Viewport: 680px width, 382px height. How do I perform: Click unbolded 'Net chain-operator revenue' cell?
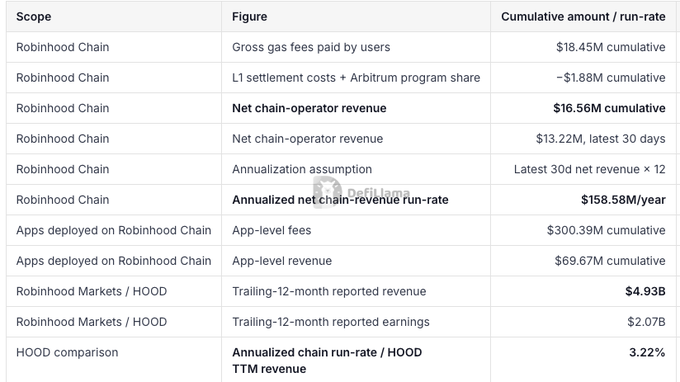pos(307,139)
